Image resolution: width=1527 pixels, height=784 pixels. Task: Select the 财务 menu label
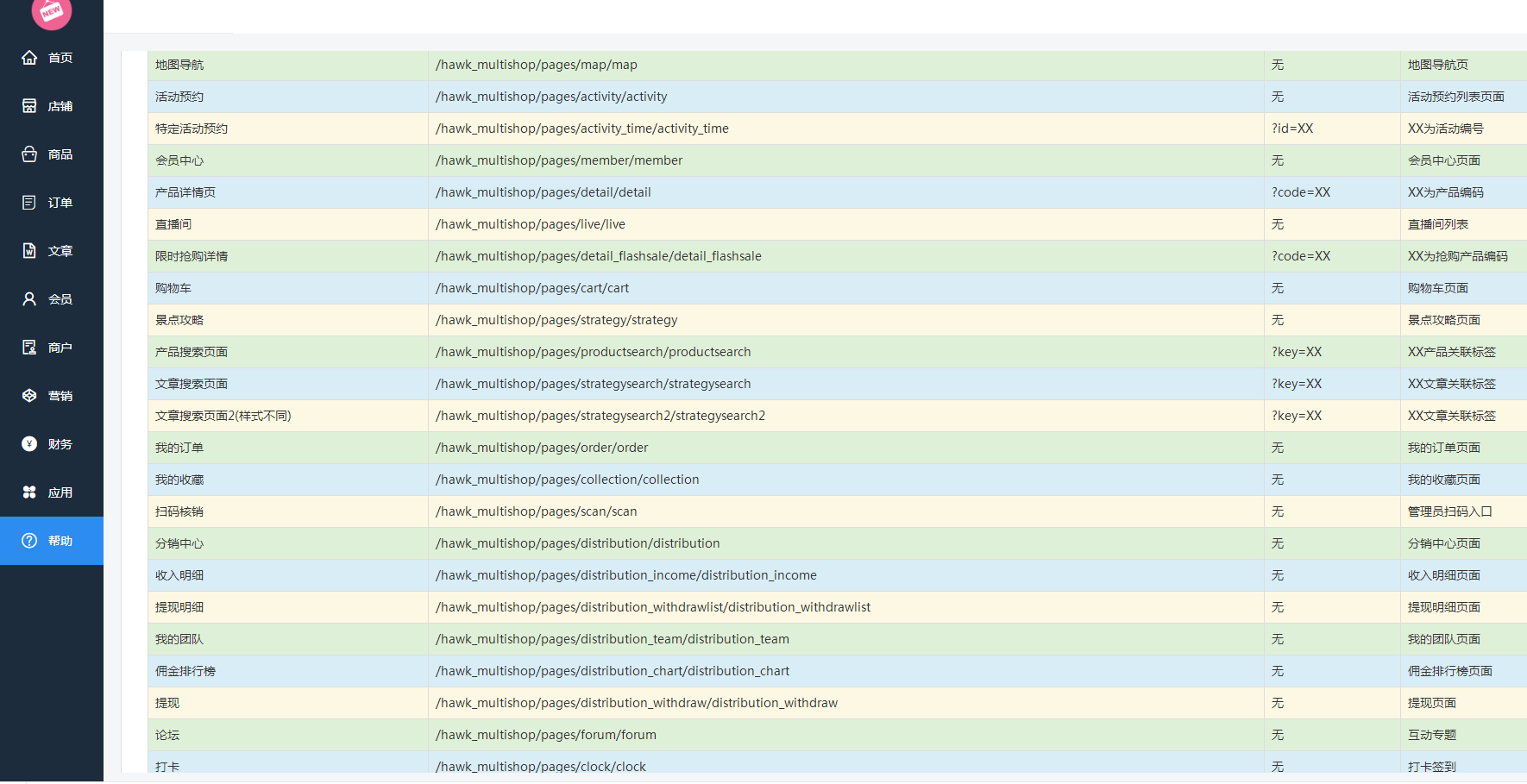click(x=60, y=444)
